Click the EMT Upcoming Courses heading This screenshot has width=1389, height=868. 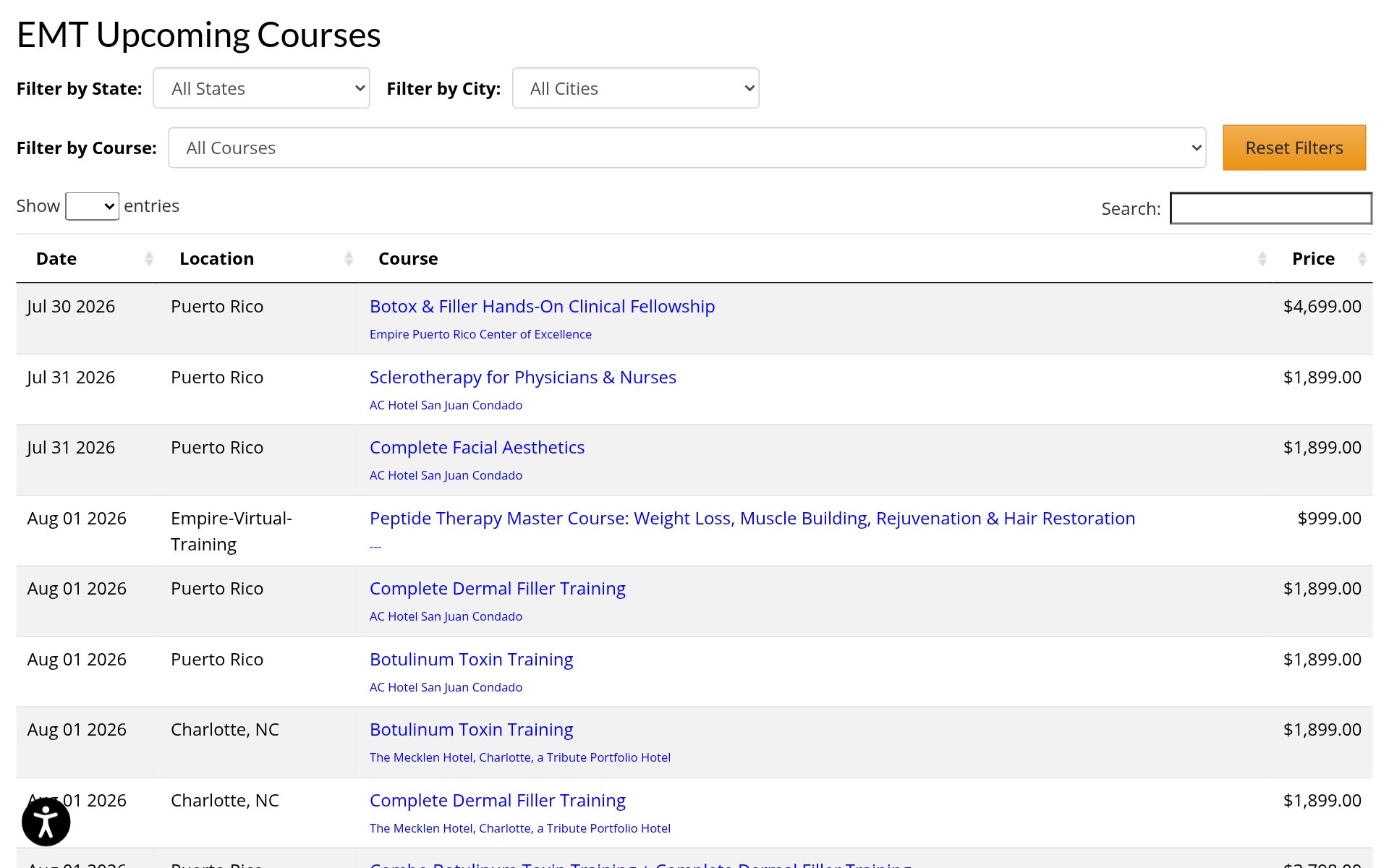pos(199,35)
